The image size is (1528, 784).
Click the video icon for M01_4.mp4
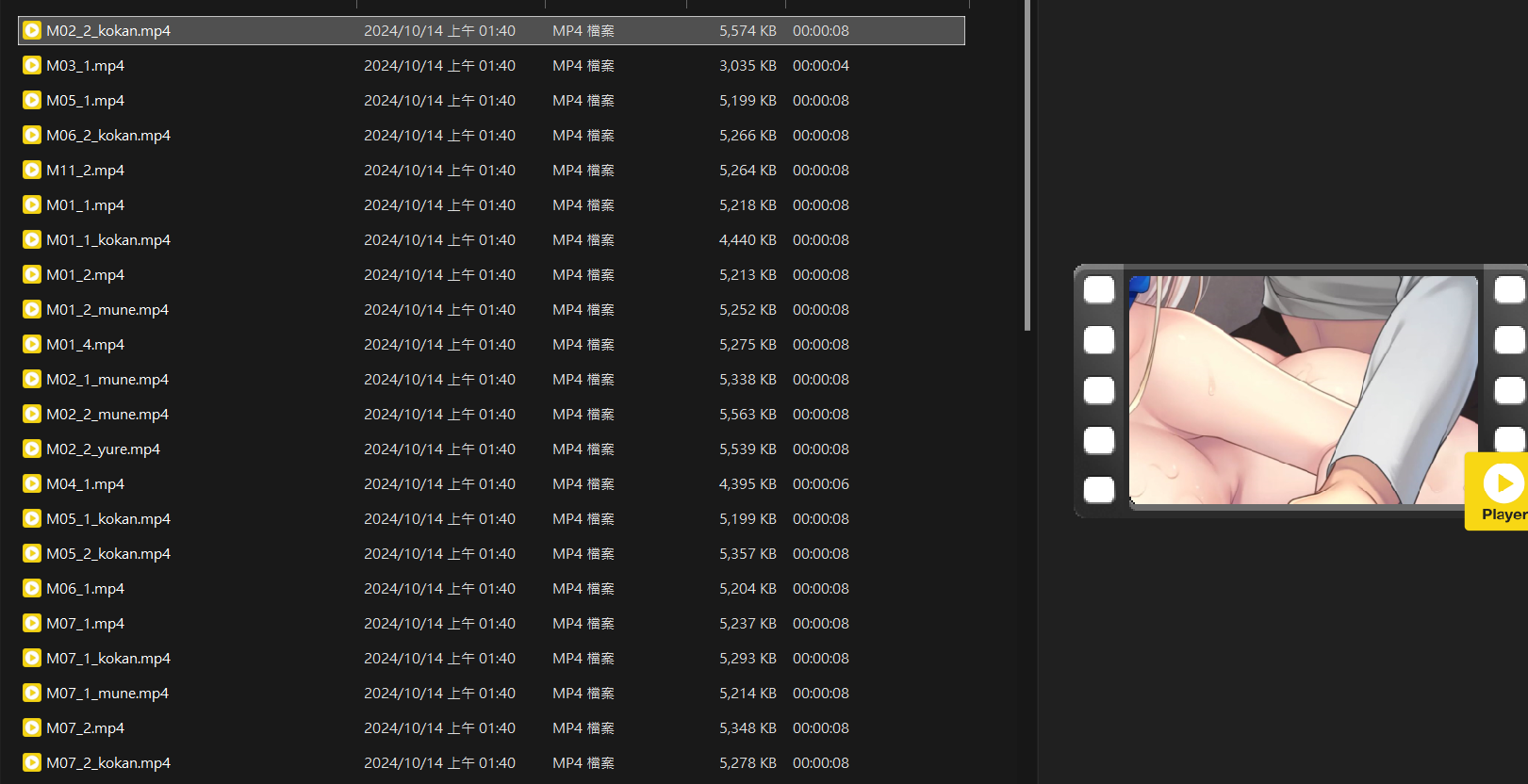(32, 345)
